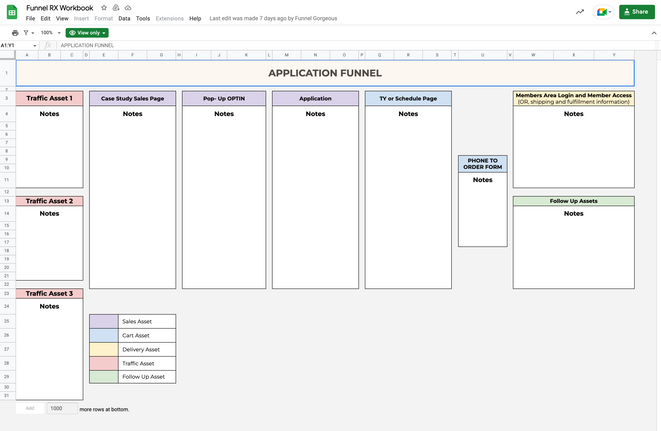Select the APPLICATION FUNNEL title cell
This screenshot has width=661, height=431.
coord(324,73)
